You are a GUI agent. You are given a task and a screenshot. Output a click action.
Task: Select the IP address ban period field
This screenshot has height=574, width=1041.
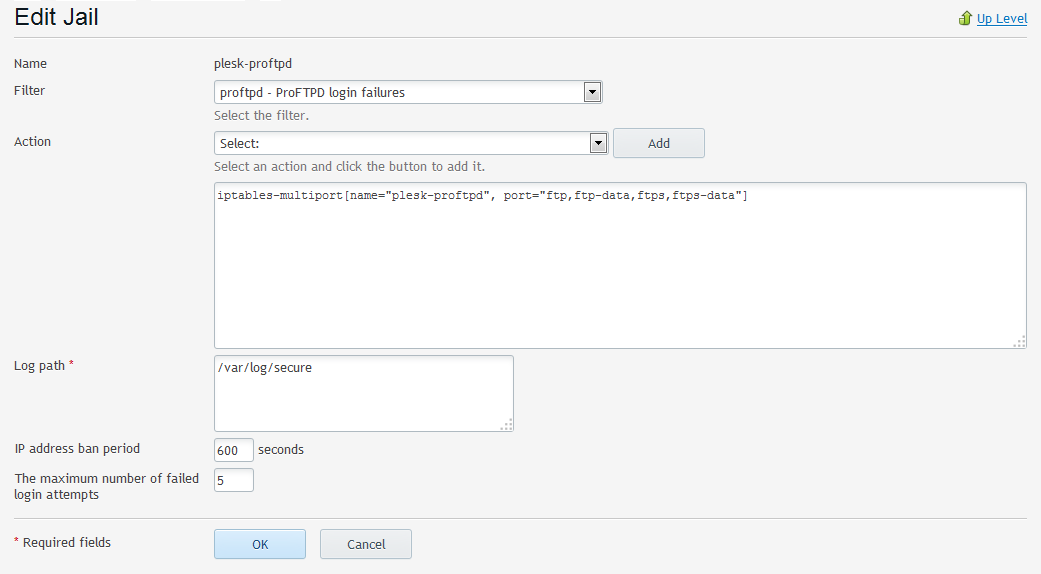(233, 450)
